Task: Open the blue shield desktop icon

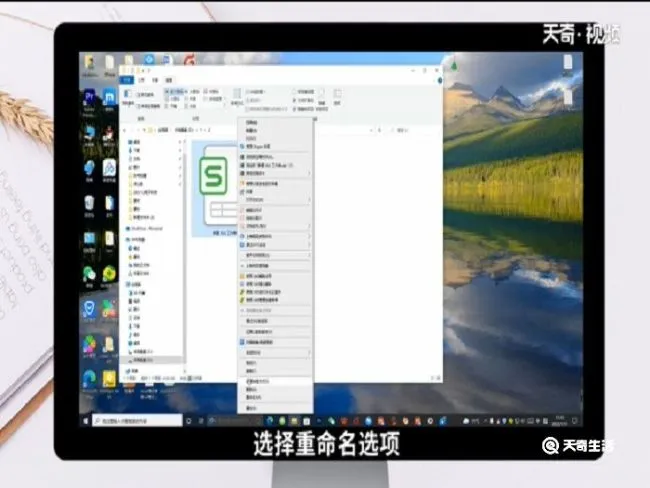Action: [x=89, y=311]
